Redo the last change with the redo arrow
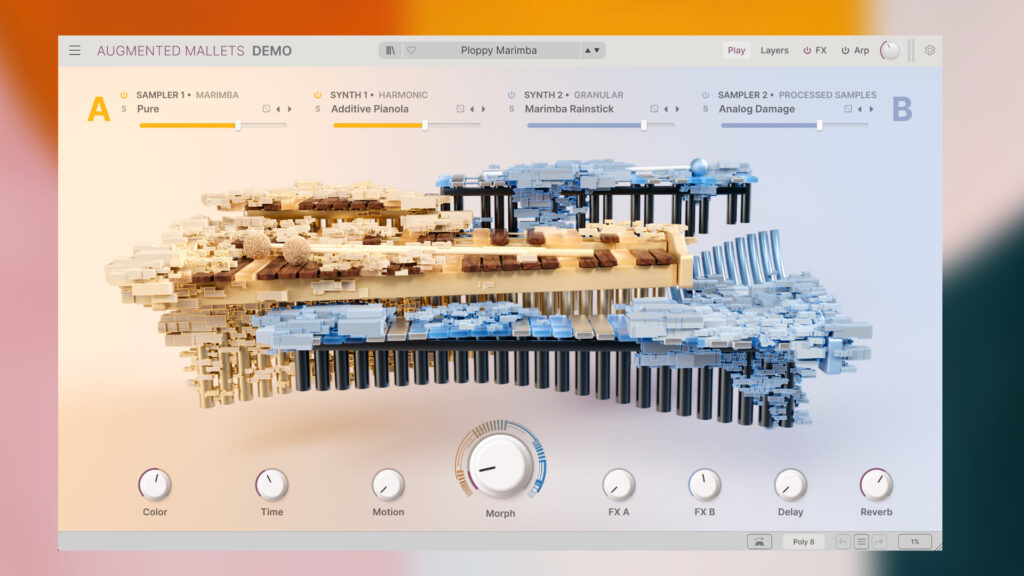 point(880,541)
